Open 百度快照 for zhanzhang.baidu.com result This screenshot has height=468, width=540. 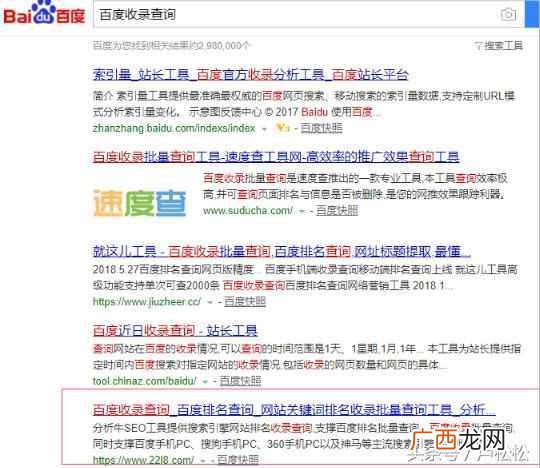click(321, 128)
